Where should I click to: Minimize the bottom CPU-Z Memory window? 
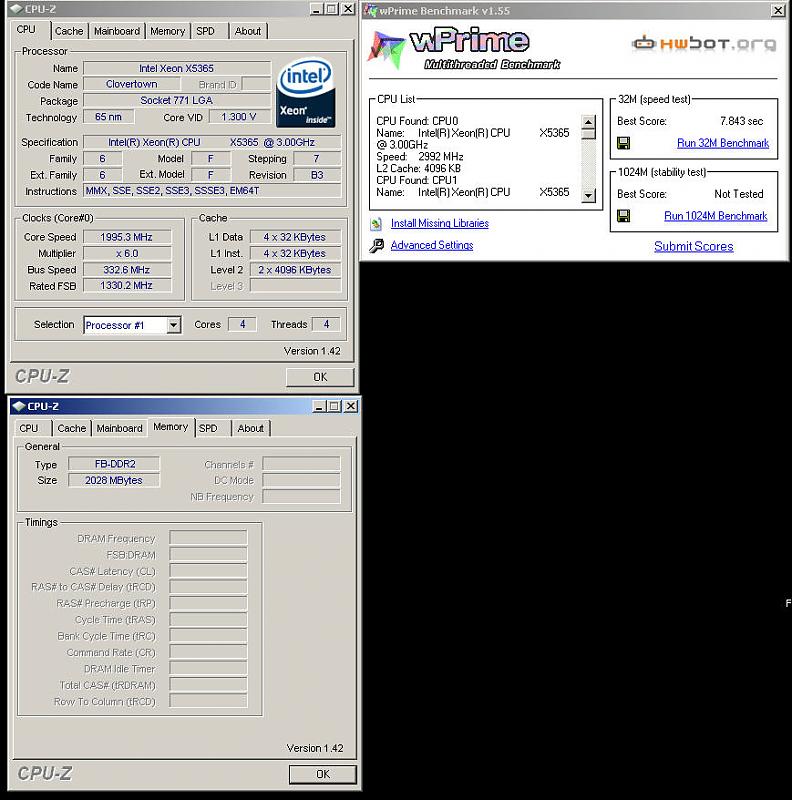point(319,406)
